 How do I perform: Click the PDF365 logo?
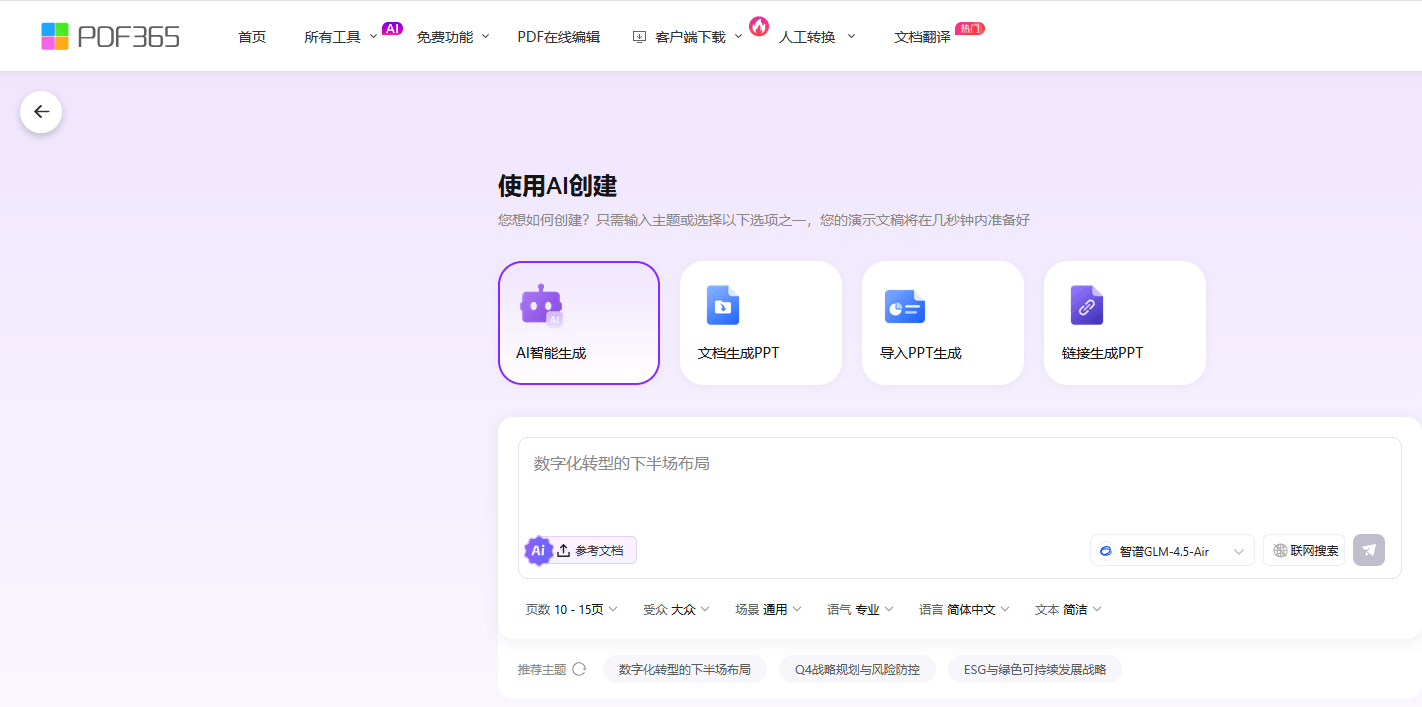point(110,36)
